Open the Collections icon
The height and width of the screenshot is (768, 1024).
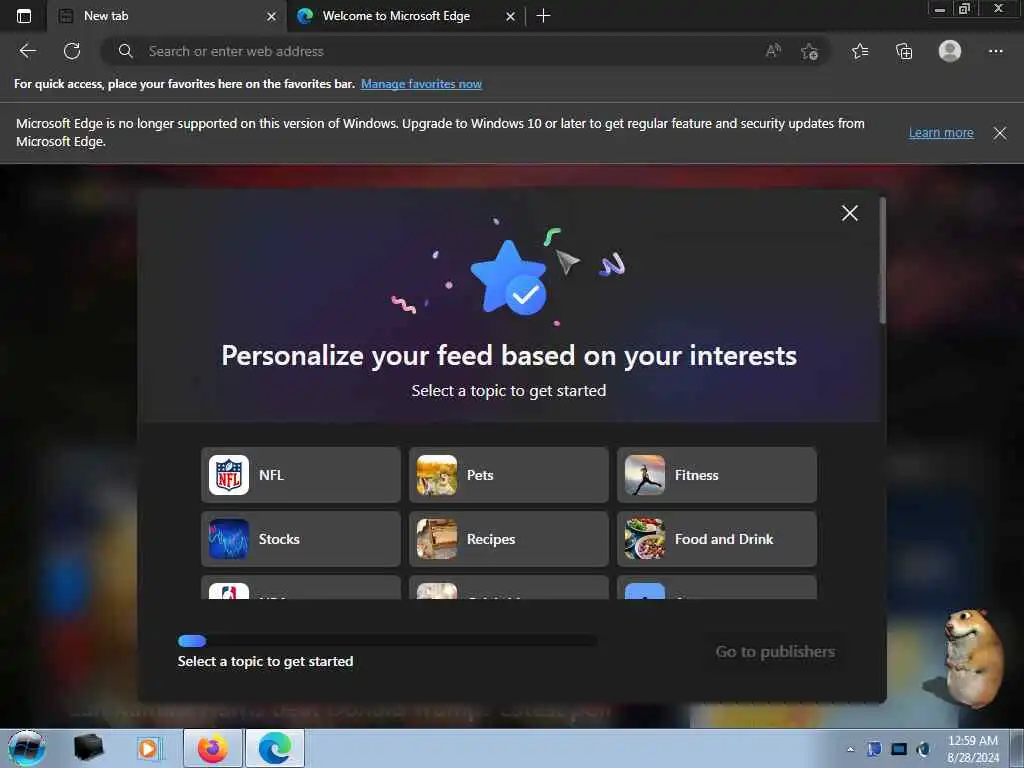(904, 51)
